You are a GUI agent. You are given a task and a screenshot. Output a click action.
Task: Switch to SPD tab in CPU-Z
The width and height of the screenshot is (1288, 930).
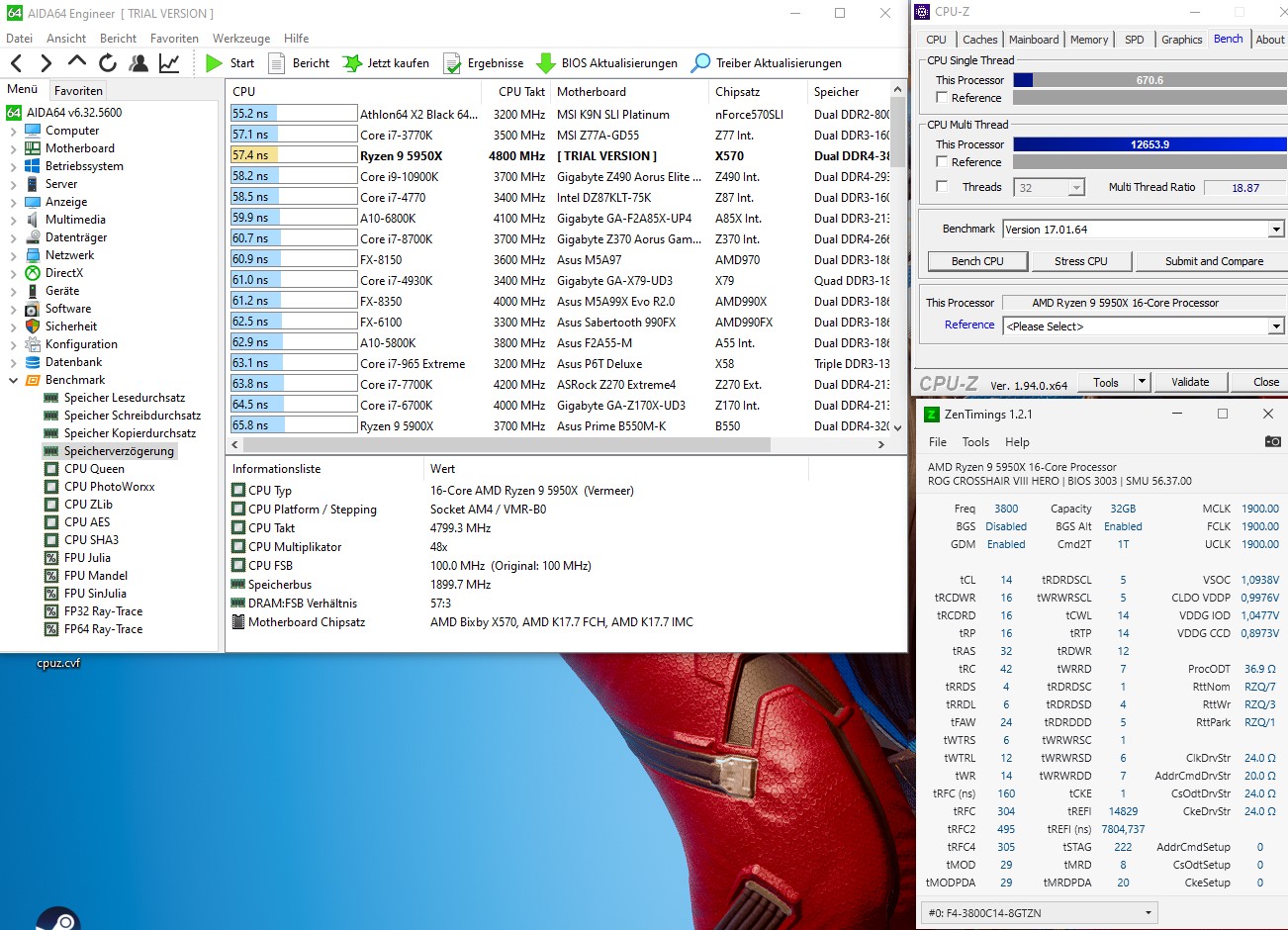pos(1135,40)
